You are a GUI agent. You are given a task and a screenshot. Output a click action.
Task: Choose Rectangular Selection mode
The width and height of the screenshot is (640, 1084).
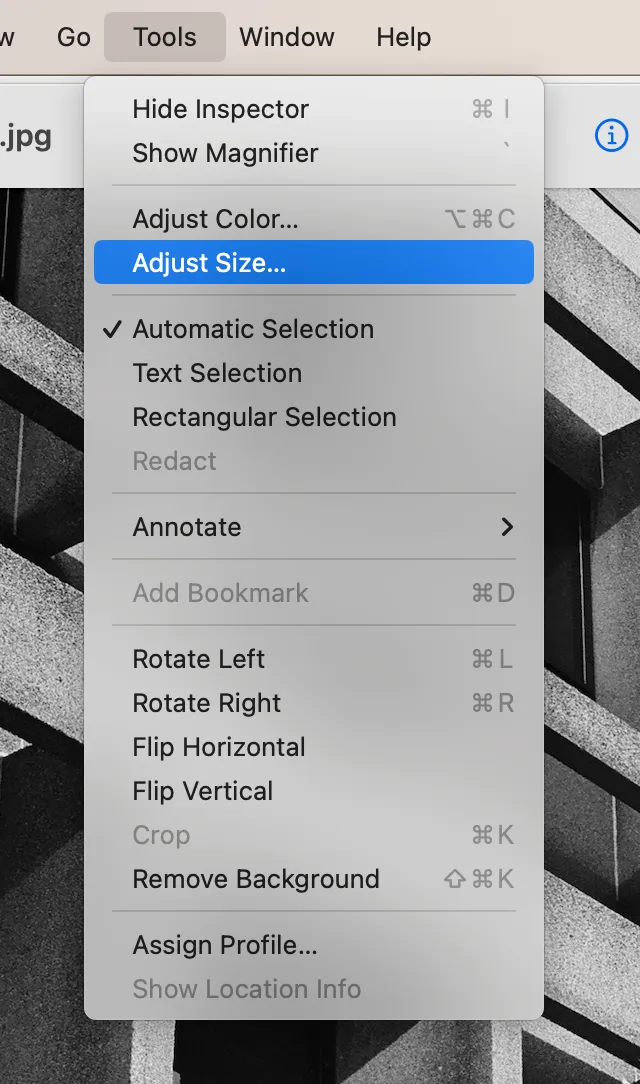click(x=264, y=417)
